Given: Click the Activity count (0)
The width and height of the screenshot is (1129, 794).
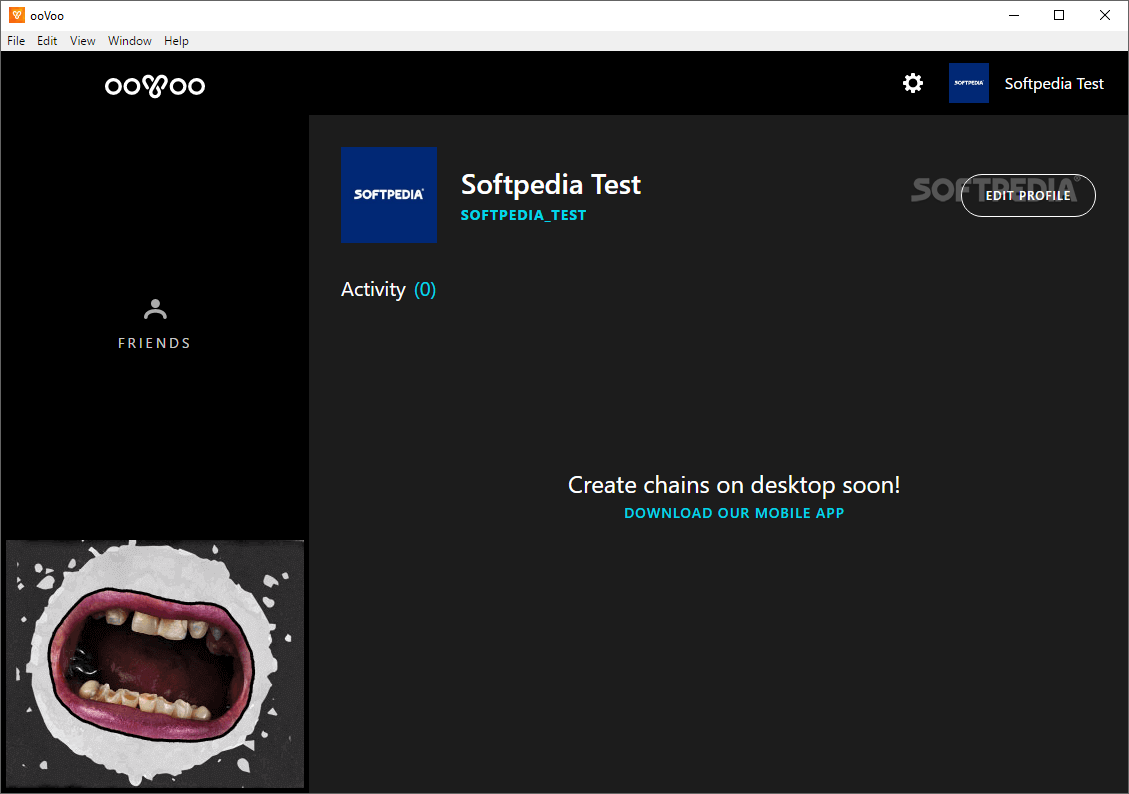Looking at the screenshot, I should [425, 289].
